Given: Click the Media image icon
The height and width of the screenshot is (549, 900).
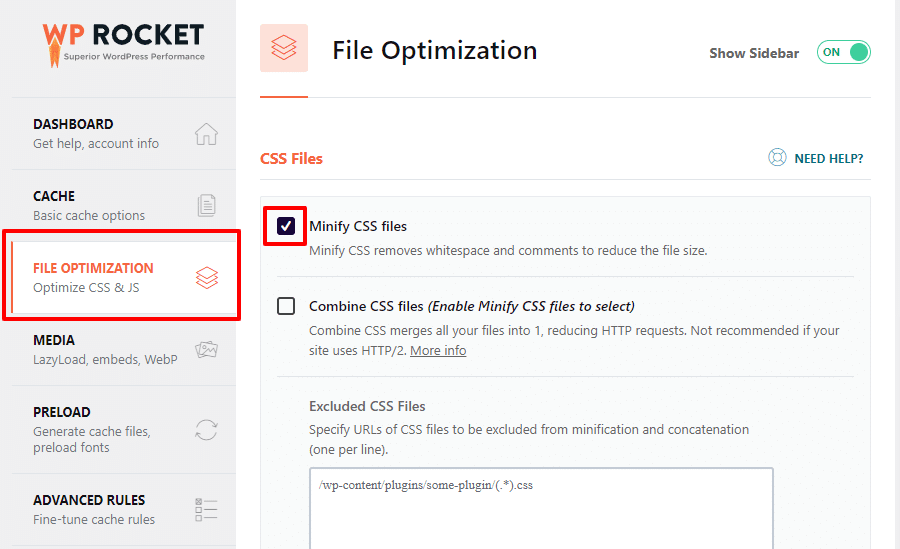Looking at the screenshot, I should 206,350.
